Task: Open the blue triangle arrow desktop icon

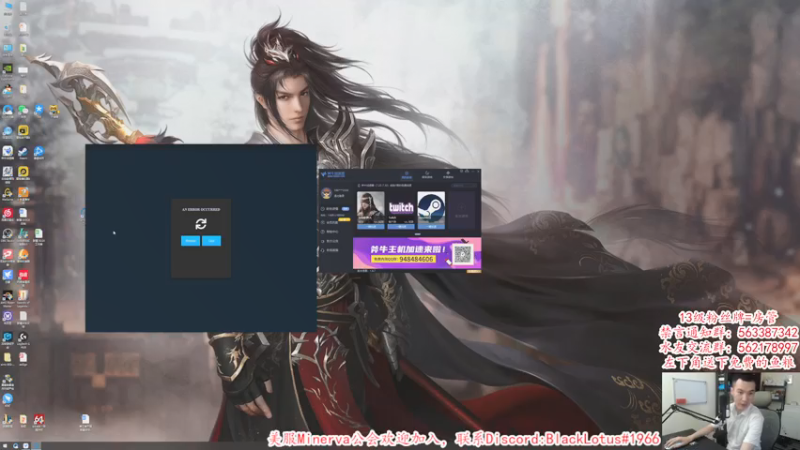Action: pos(39,151)
